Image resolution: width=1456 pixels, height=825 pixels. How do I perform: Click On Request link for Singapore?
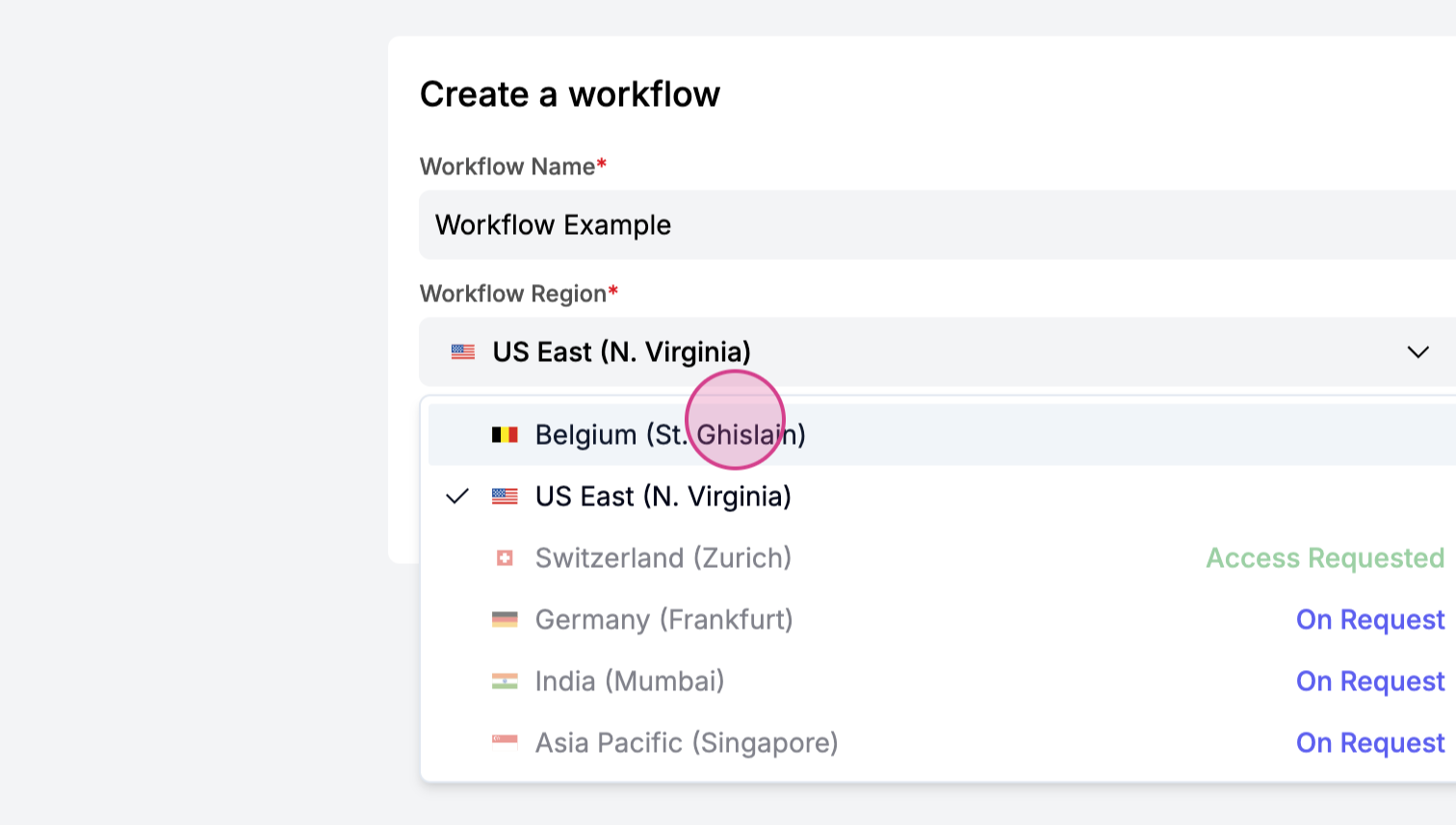[x=1369, y=743]
